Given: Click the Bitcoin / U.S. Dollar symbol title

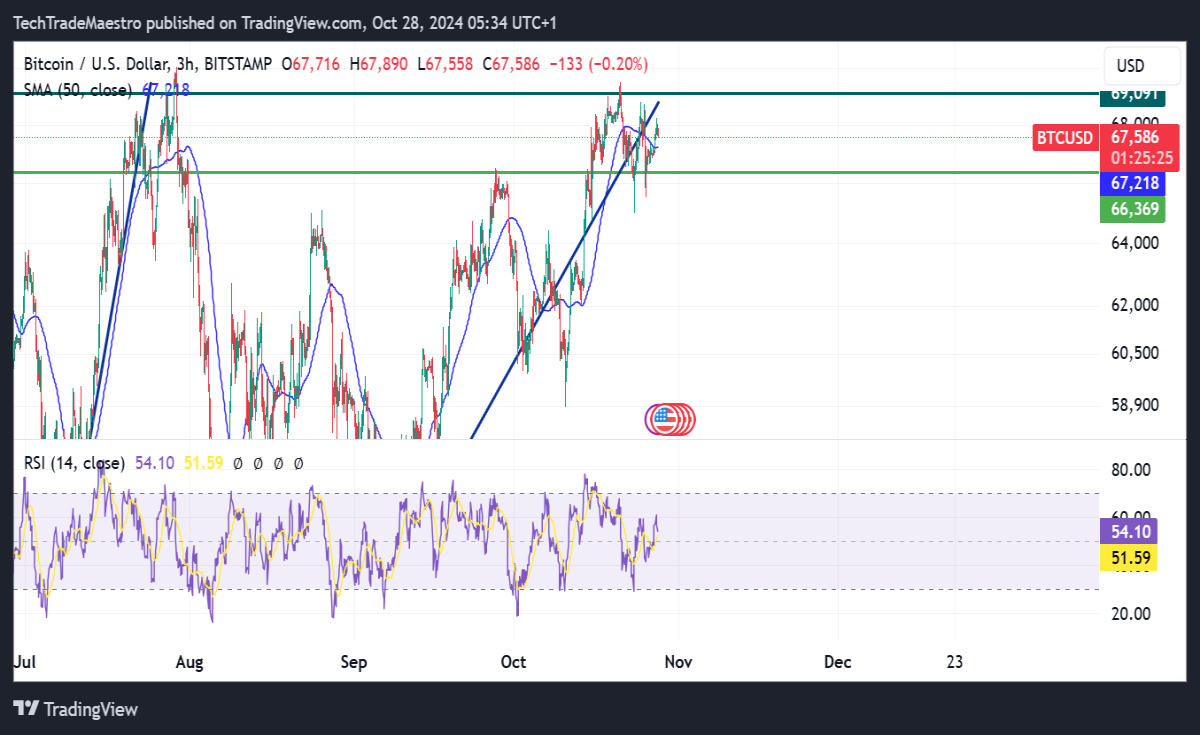Looking at the screenshot, I should 98,64.
